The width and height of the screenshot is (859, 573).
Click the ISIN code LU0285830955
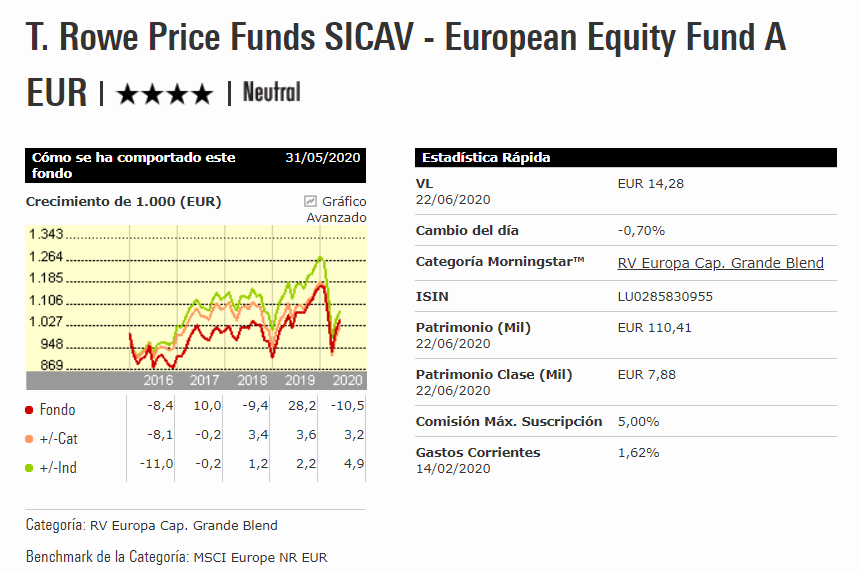click(666, 296)
